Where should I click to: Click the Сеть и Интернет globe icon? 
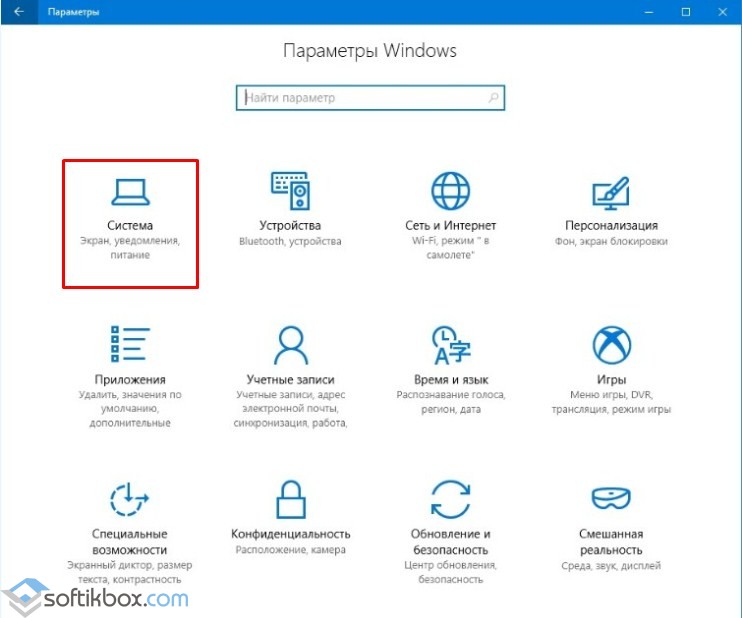pos(450,191)
